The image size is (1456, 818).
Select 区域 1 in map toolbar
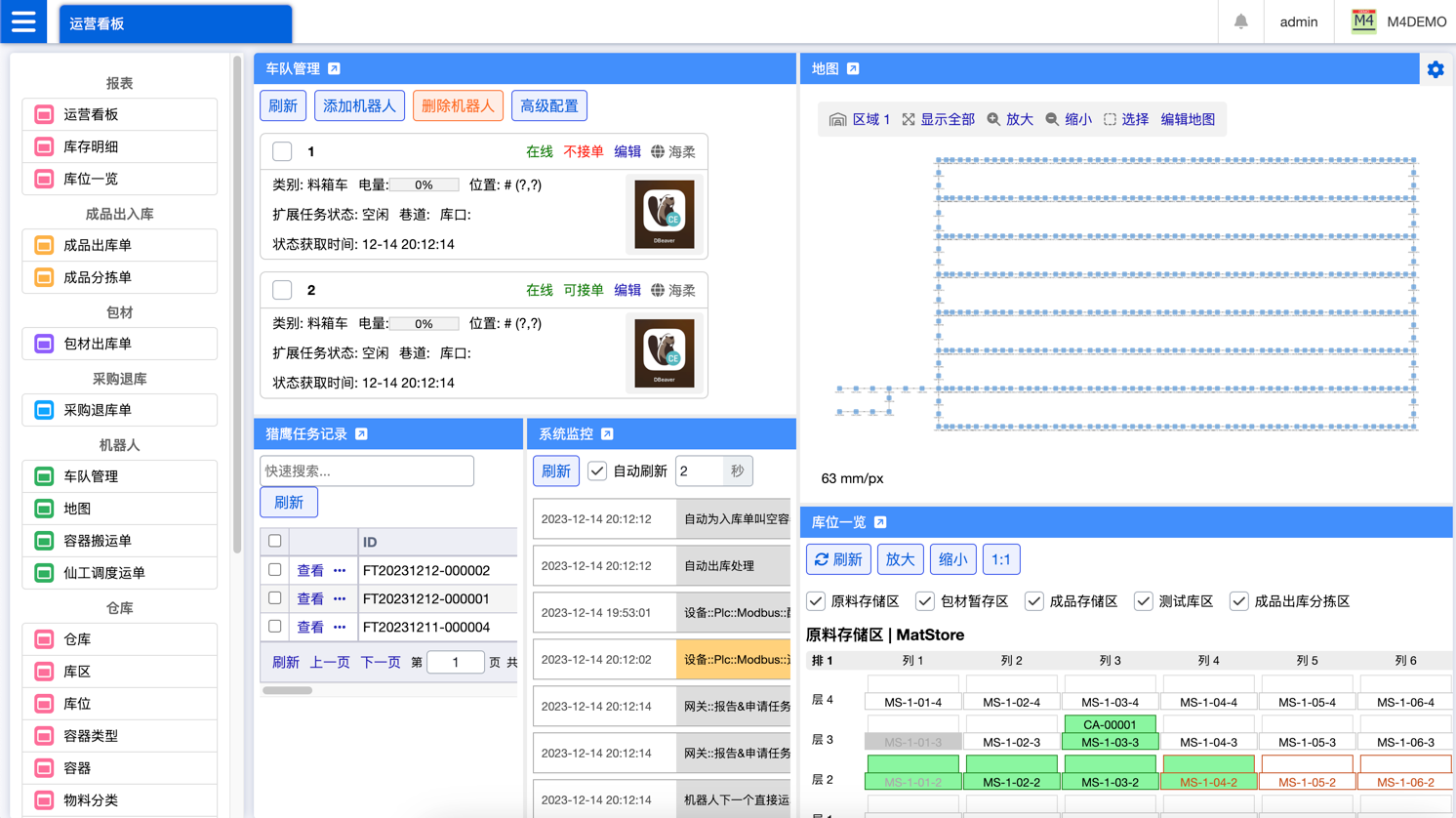(860, 119)
